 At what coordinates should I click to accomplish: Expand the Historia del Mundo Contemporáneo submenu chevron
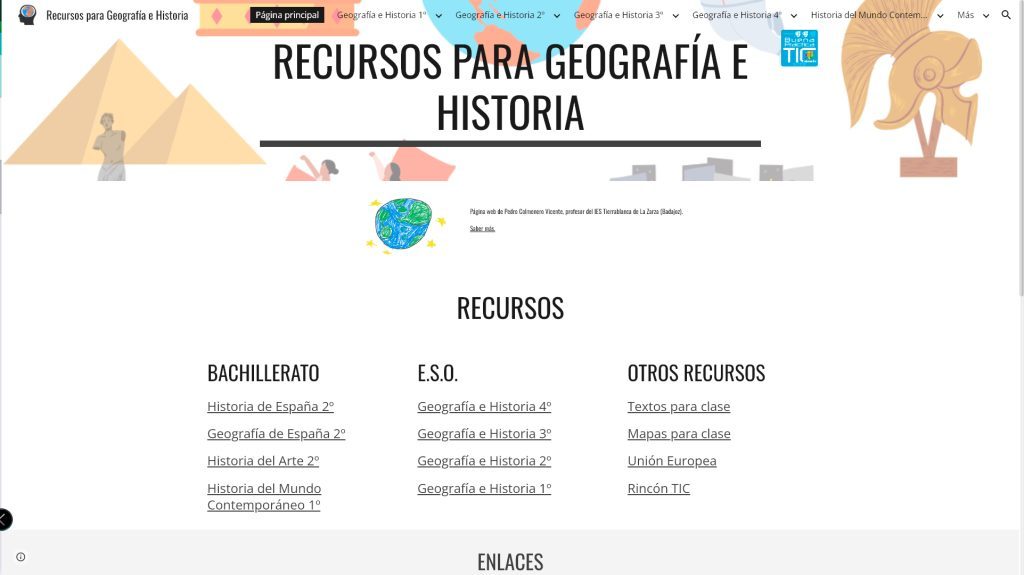pos(940,16)
